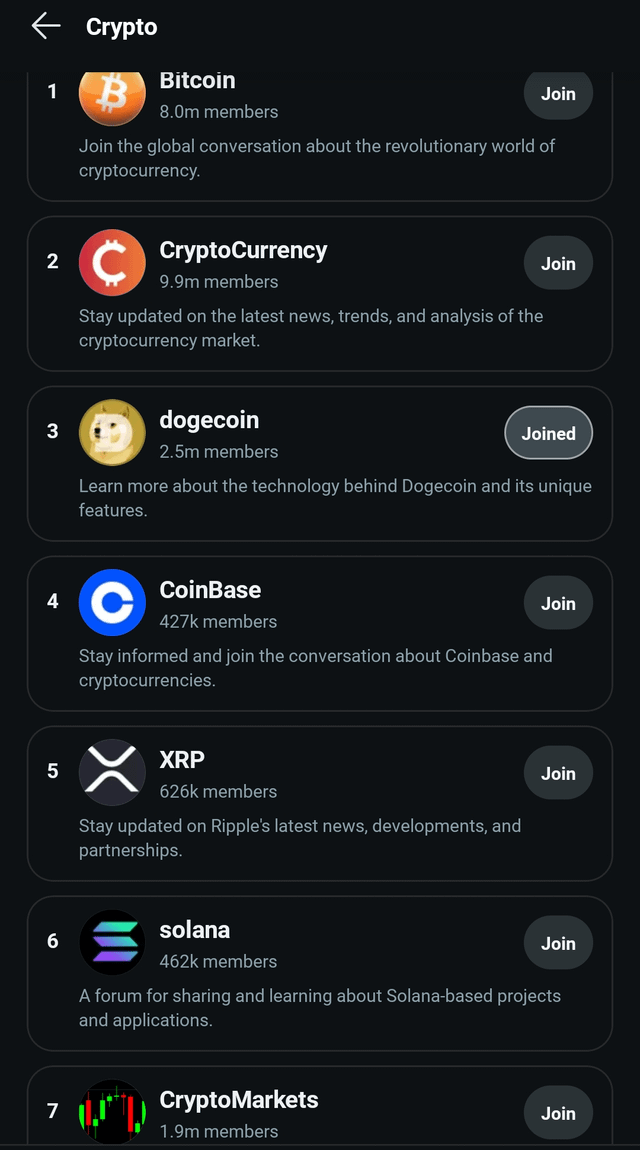Open the Bitcoin community icon
The width and height of the screenshot is (640, 1150).
(112, 94)
